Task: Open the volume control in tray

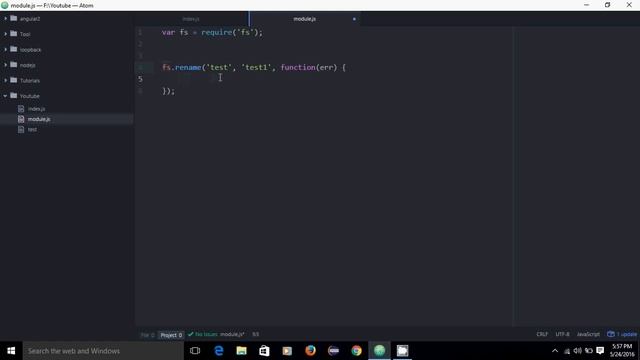Action: tap(577, 351)
